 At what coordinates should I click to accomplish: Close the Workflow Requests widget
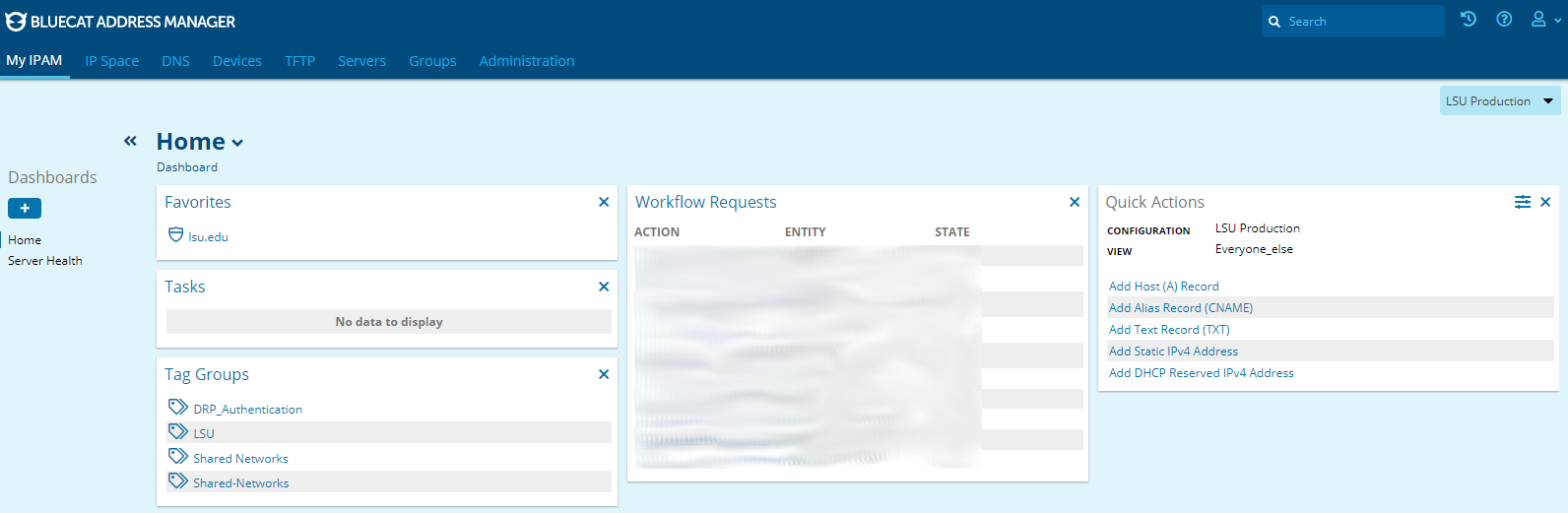pyautogui.click(x=1075, y=202)
